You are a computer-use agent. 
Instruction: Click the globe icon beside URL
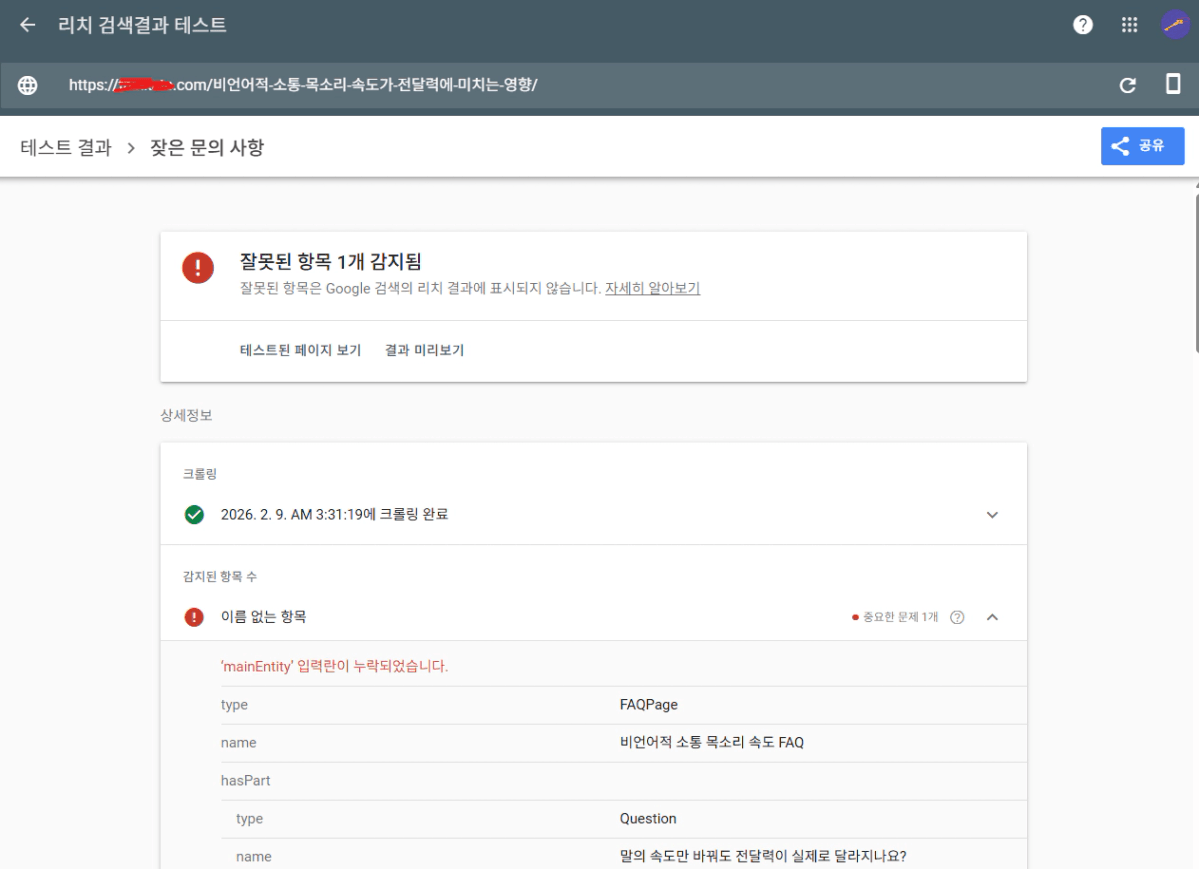tap(28, 85)
